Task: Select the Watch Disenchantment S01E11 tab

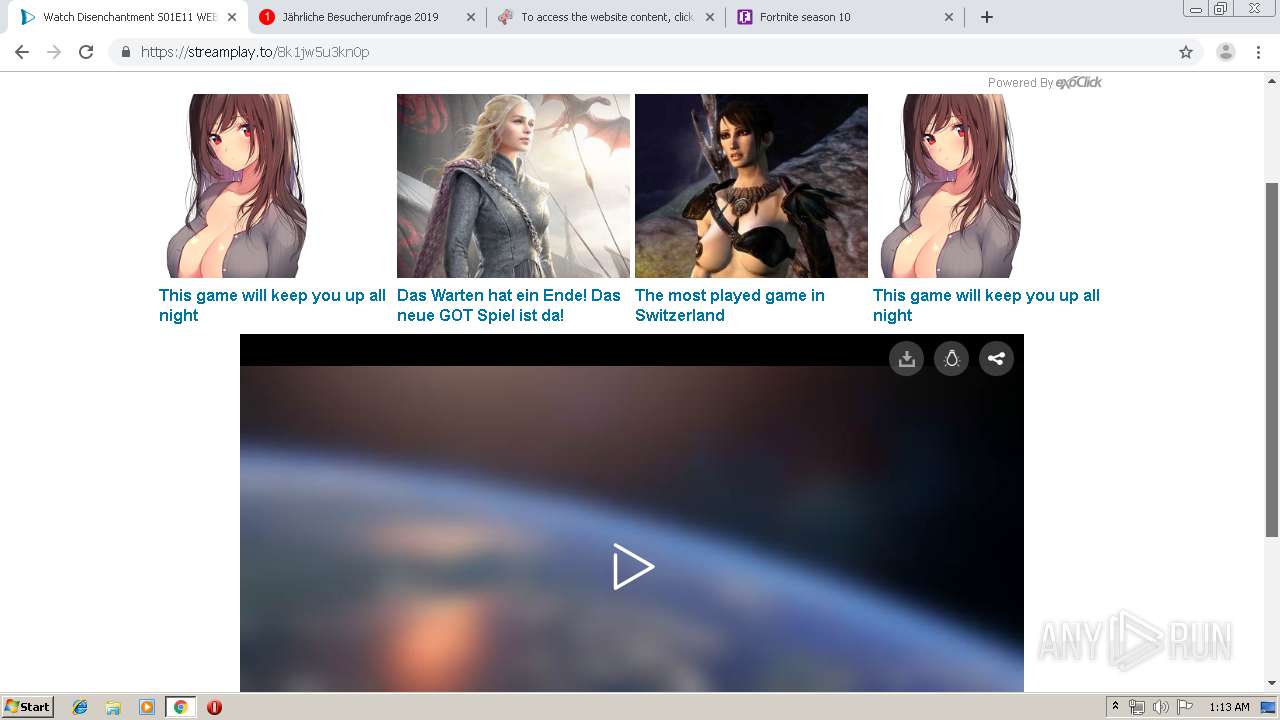Action: pyautogui.click(x=130, y=17)
